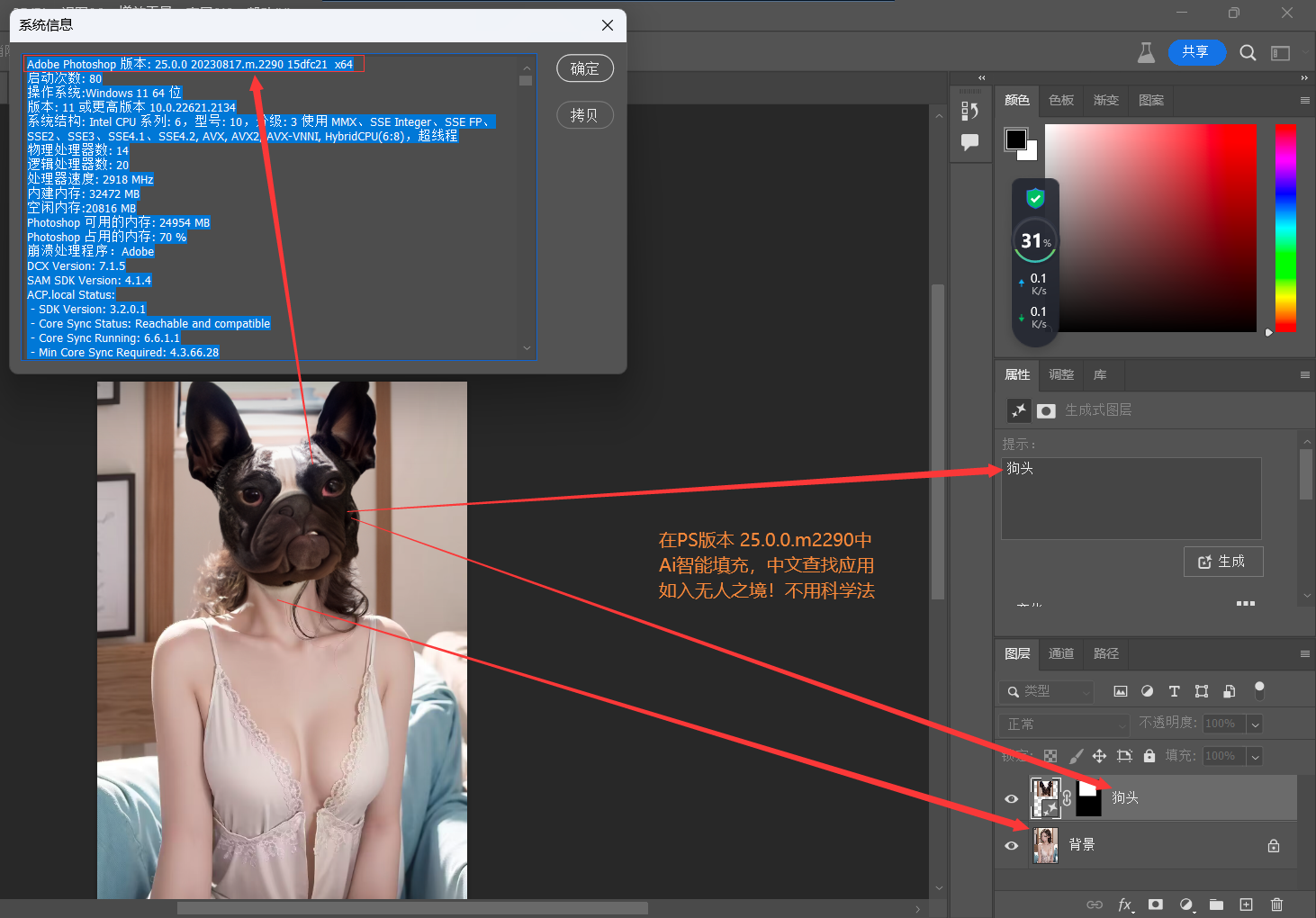1316x918 pixels.
Task: Click the 背景 layer lock icon
Action: tap(1274, 845)
